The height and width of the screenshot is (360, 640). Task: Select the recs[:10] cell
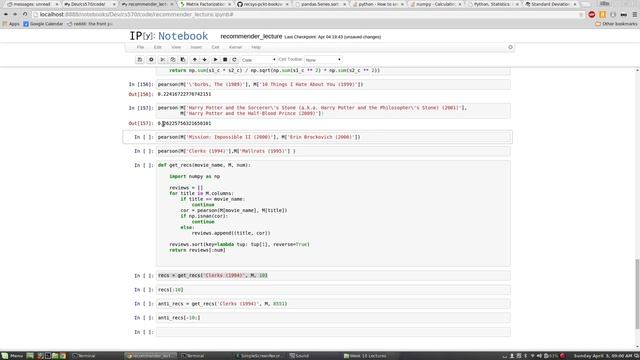tap(333, 290)
